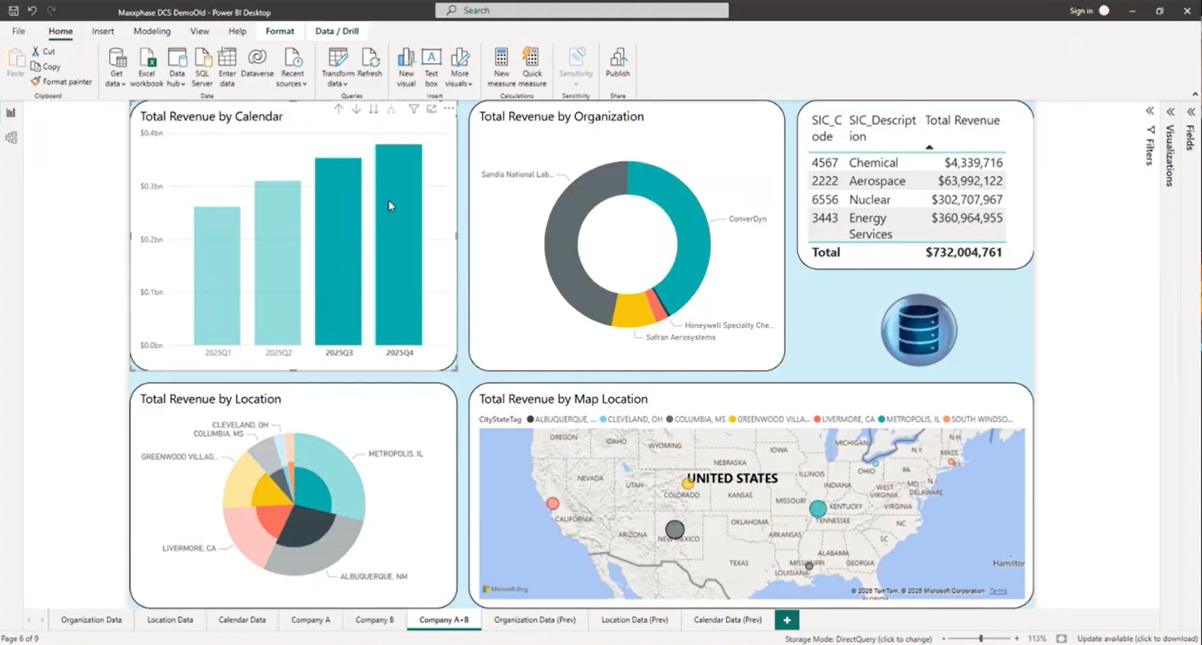This screenshot has height=645, width=1202.
Task: Click Sign in at the top
Action: (x=1081, y=11)
